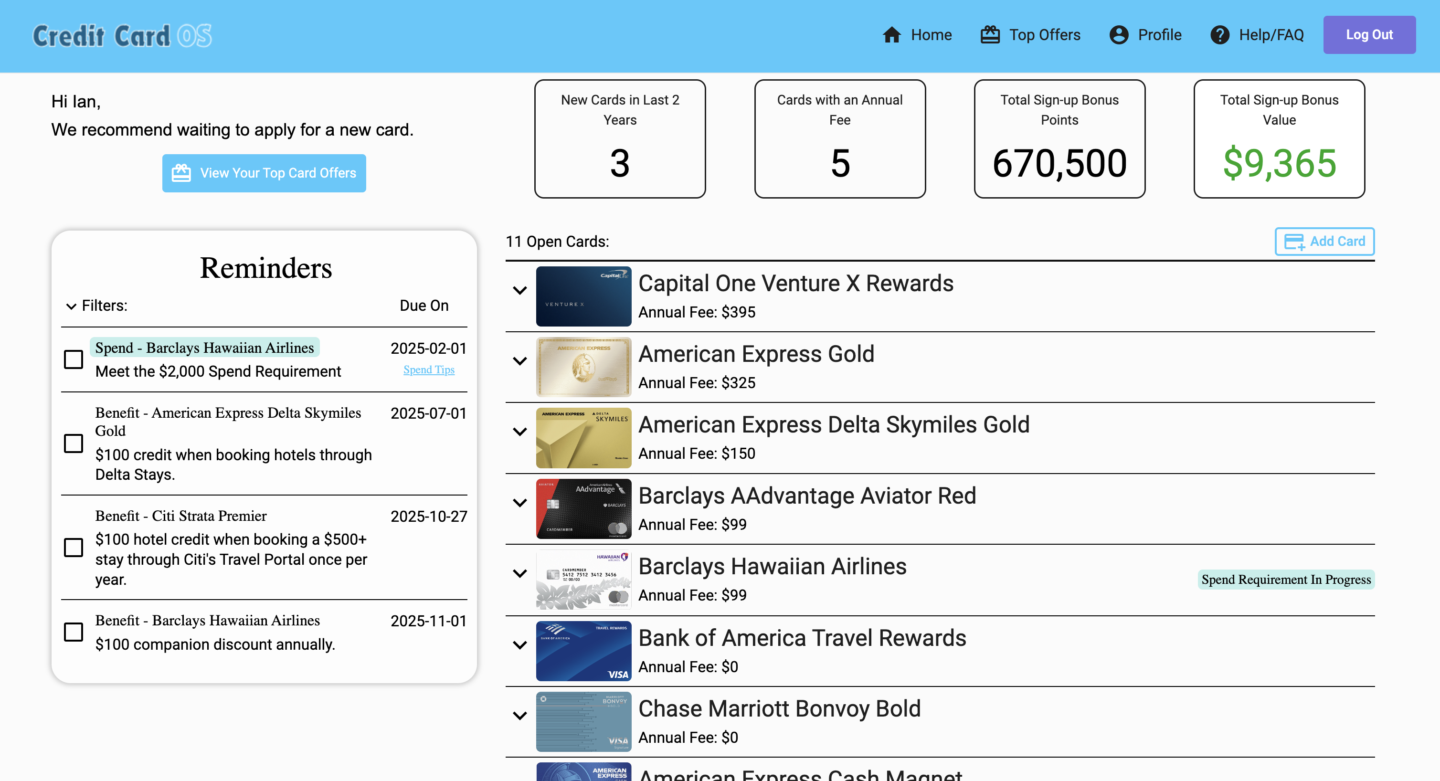Screen dimensions: 1440x781
Task: Check the Meet the $2,000 Spend Requirement reminder
Action: pos(73,359)
